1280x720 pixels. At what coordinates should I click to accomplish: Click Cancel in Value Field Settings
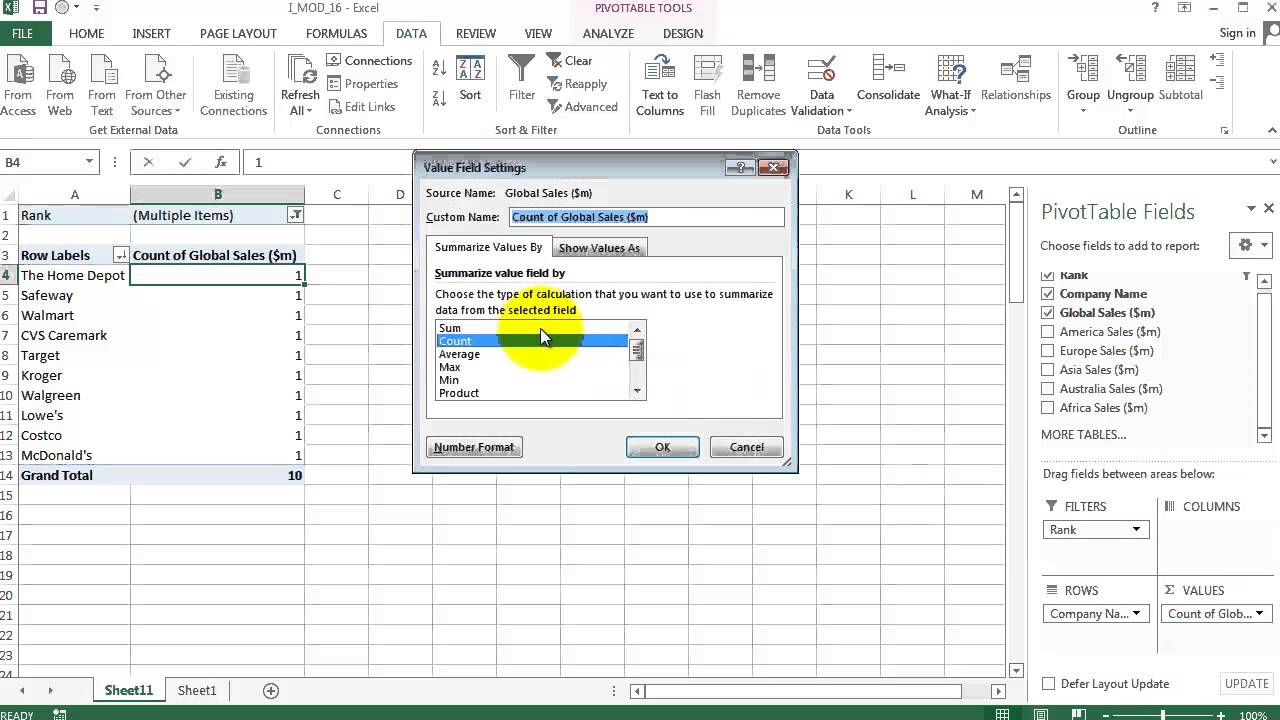[x=746, y=447]
